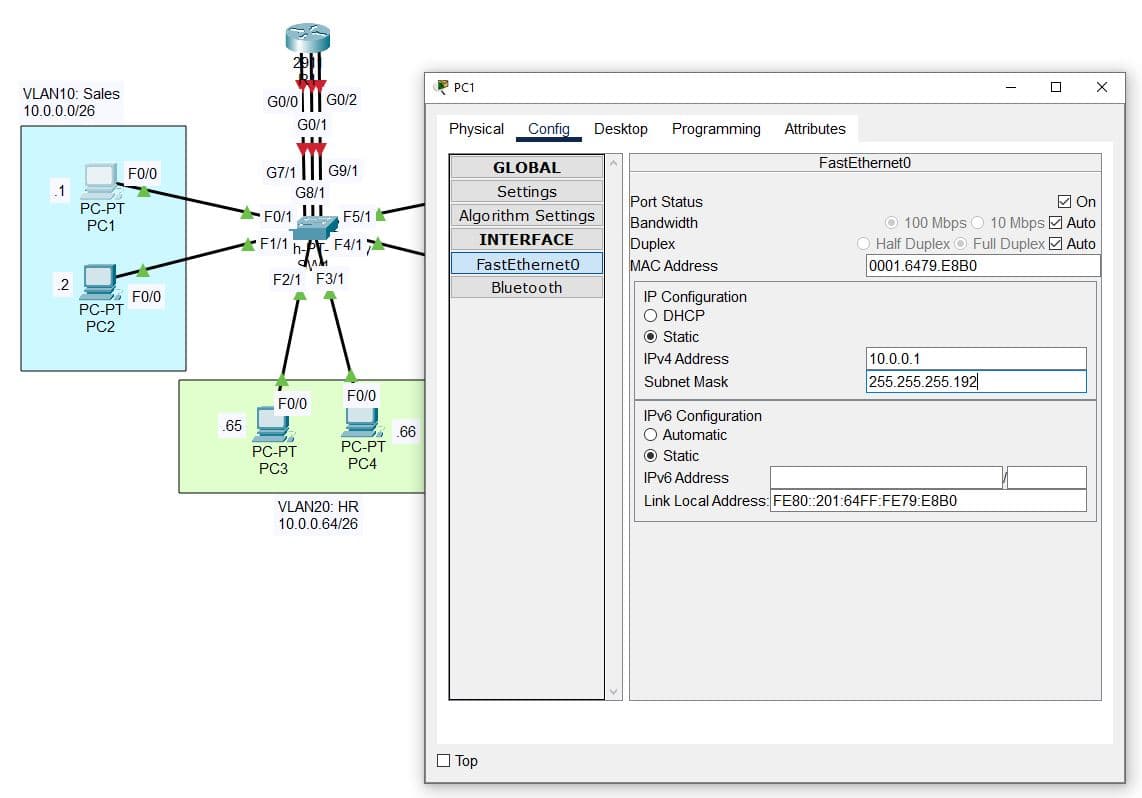Click the IPv4 Address input field

tap(975, 359)
